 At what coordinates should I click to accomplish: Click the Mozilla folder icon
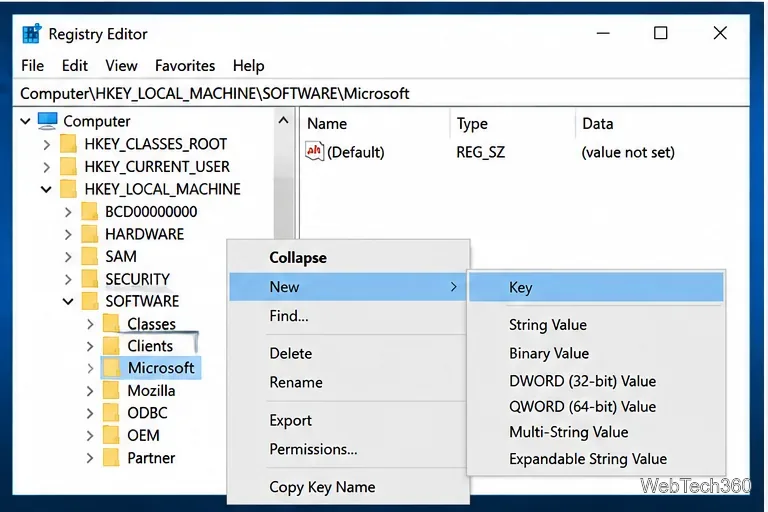(x=111, y=390)
